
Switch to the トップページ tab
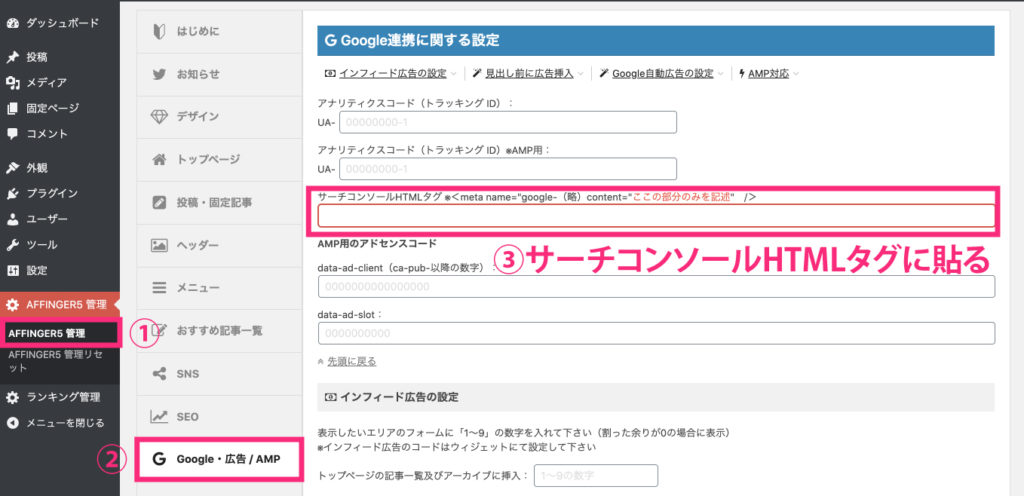tap(219, 159)
